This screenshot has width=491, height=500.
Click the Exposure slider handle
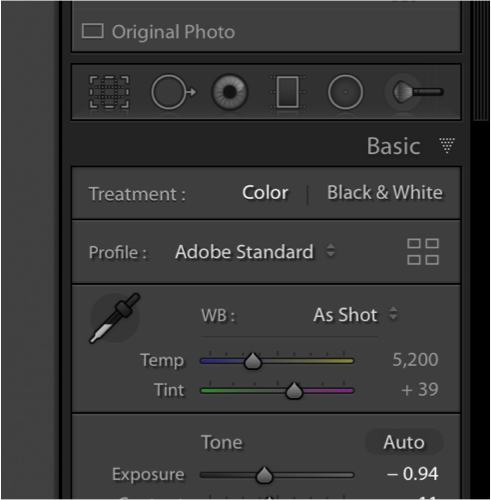pyautogui.click(x=265, y=475)
